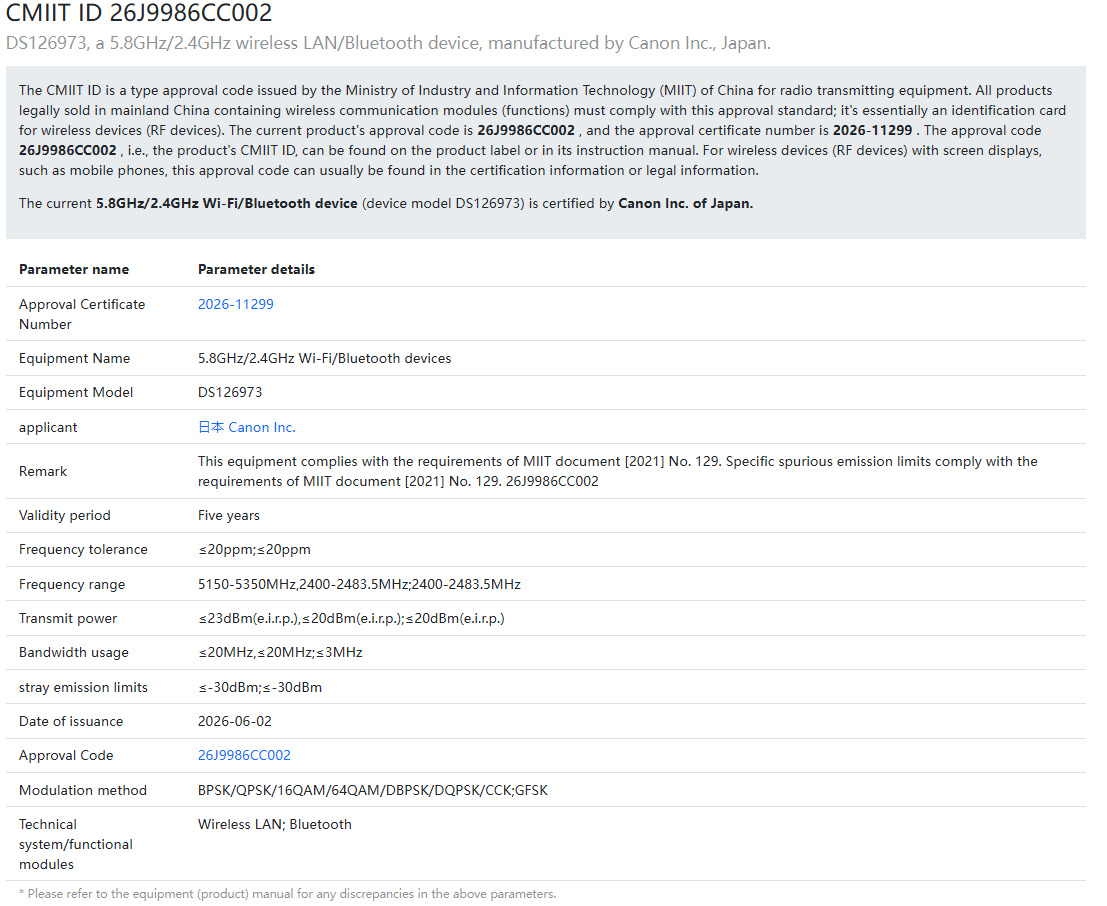
Task: Select the Five years value
Action: (x=229, y=515)
